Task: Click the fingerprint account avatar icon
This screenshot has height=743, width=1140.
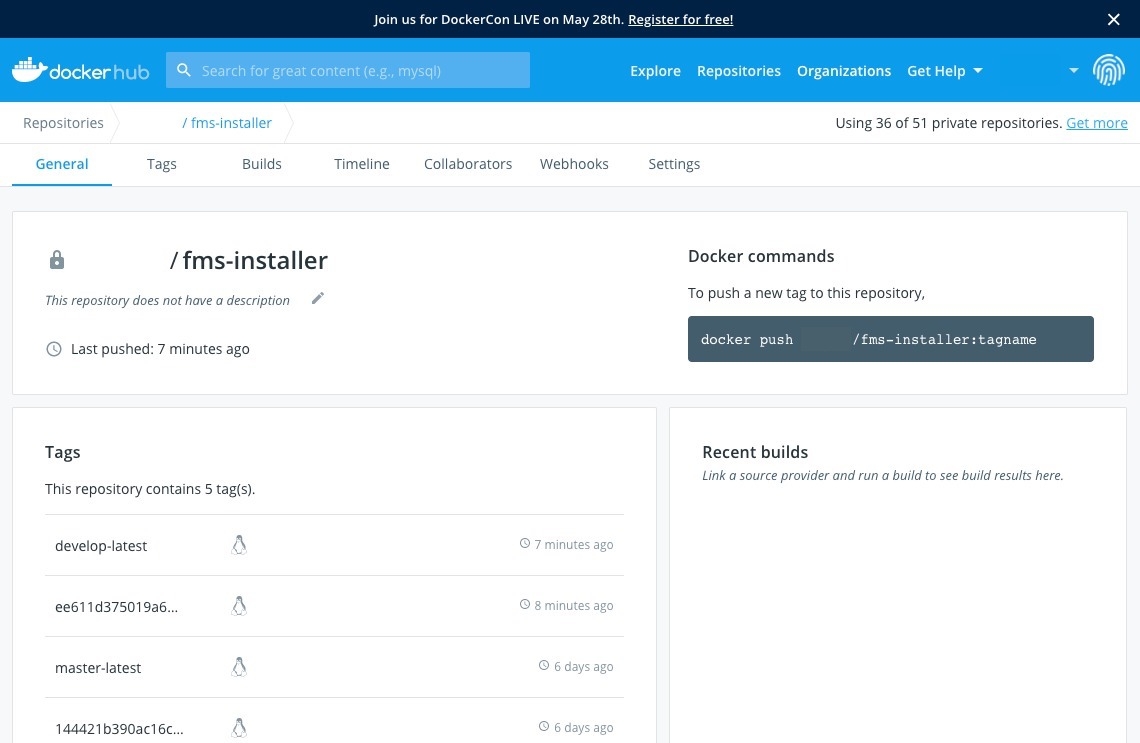Action: pos(1108,70)
